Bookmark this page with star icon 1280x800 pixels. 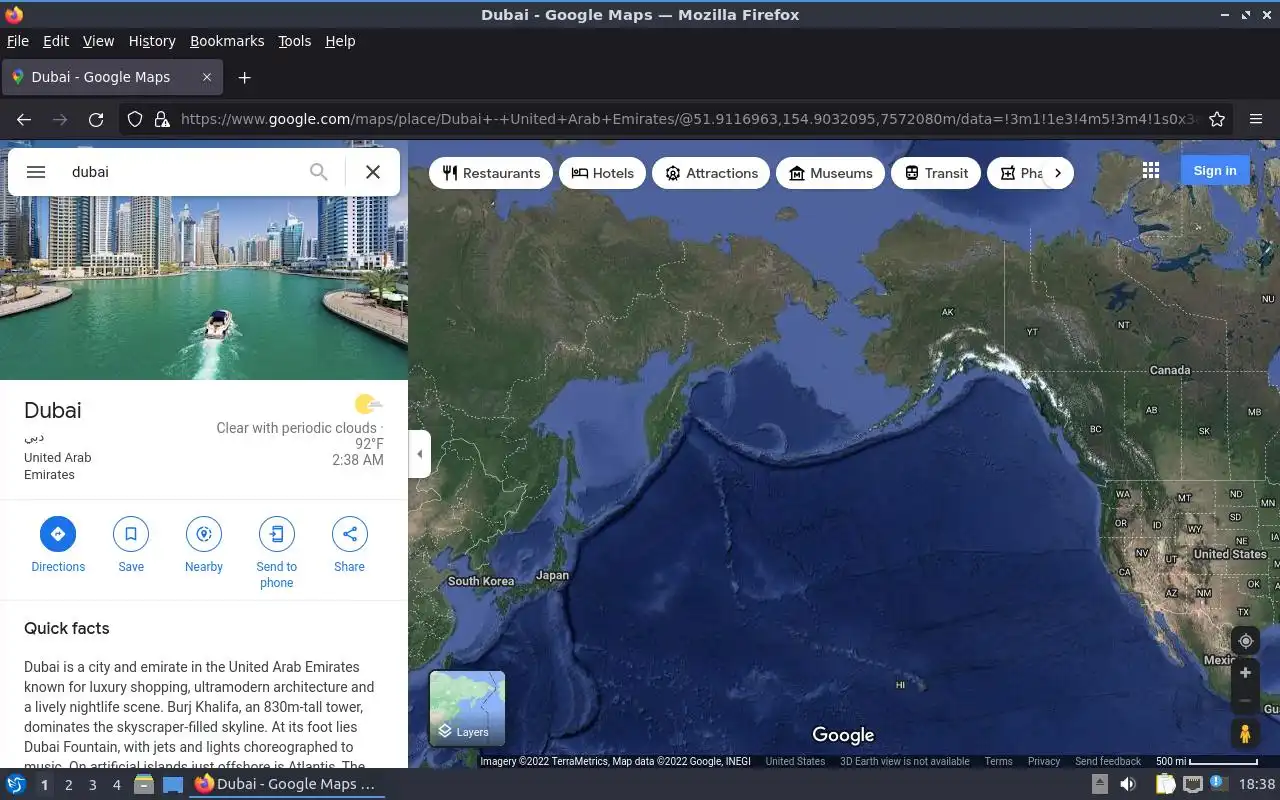(x=1217, y=119)
